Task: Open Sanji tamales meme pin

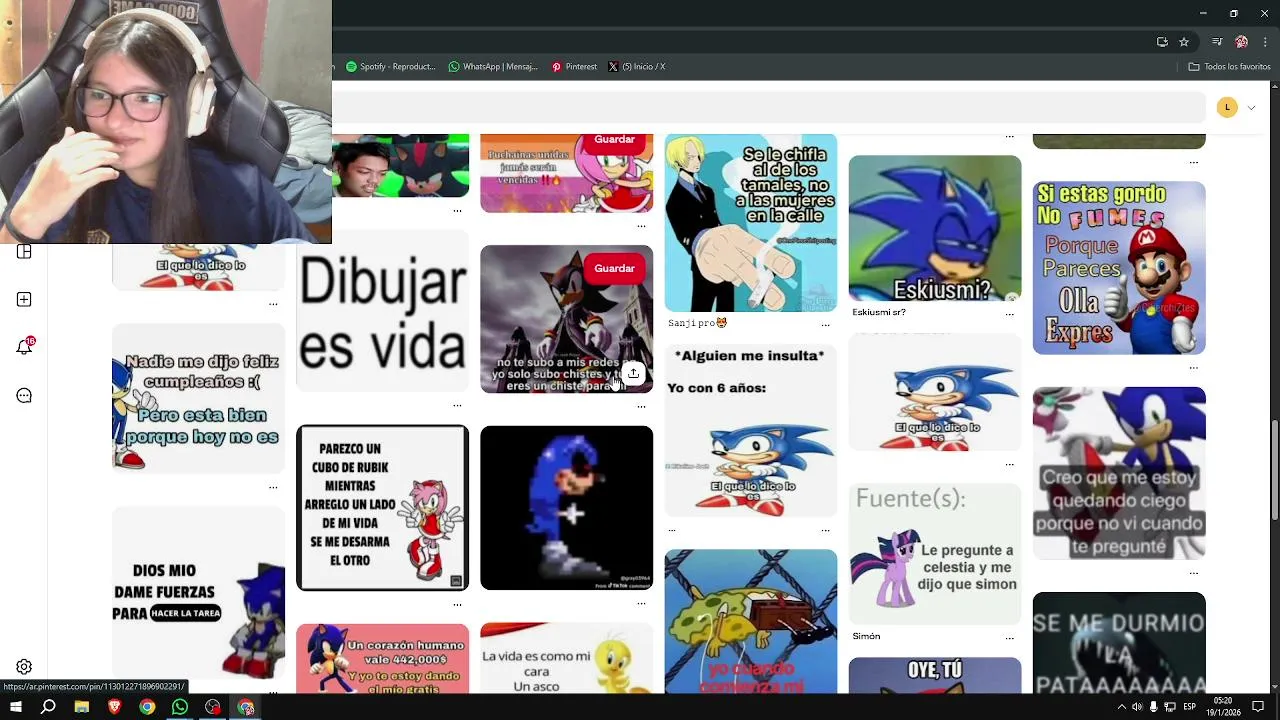Action: click(751, 223)
